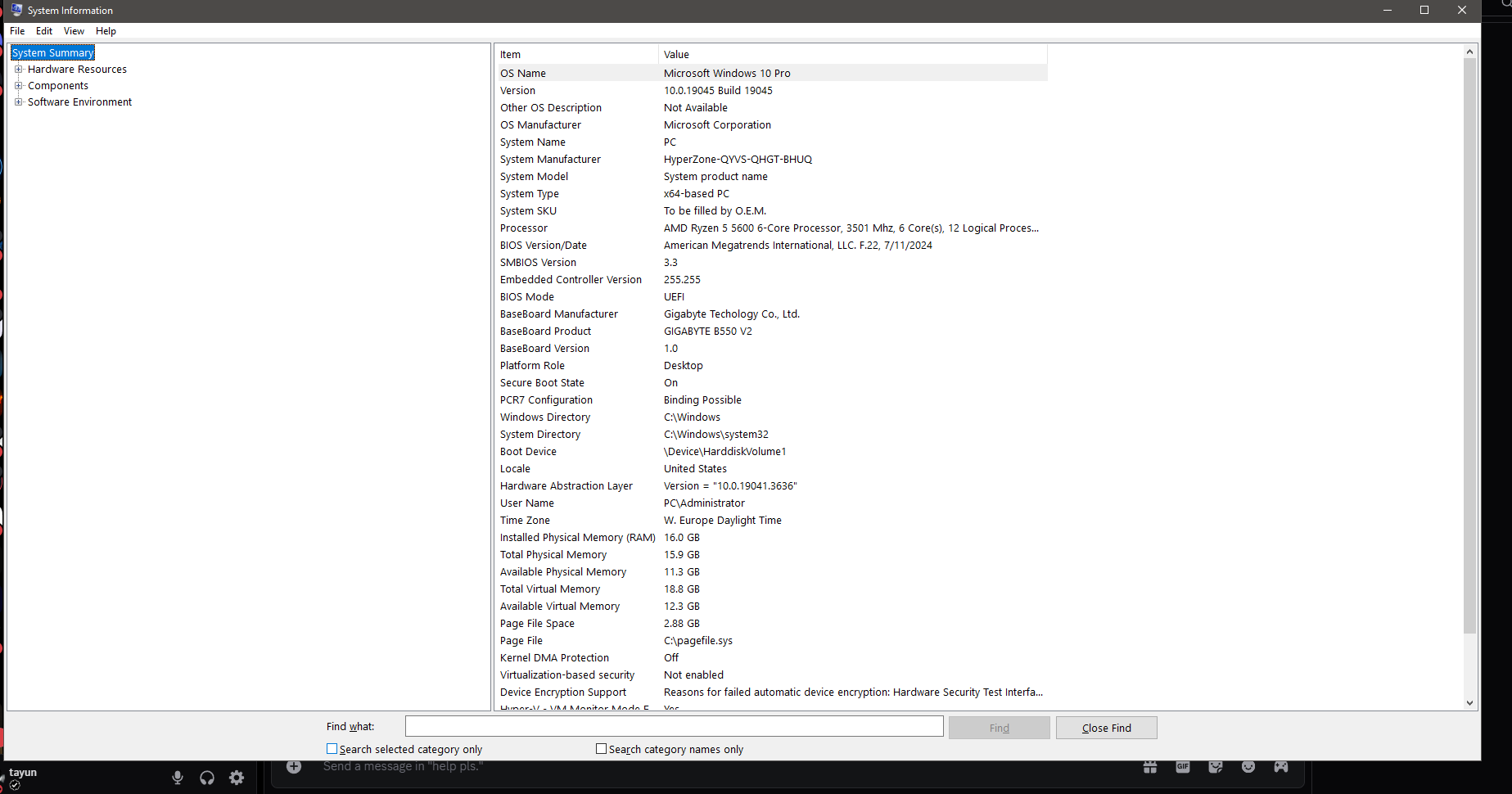This screenshot has height=794, width=1512.
Task: Enable Search category names only checkbox
Action: pos(601,749)
